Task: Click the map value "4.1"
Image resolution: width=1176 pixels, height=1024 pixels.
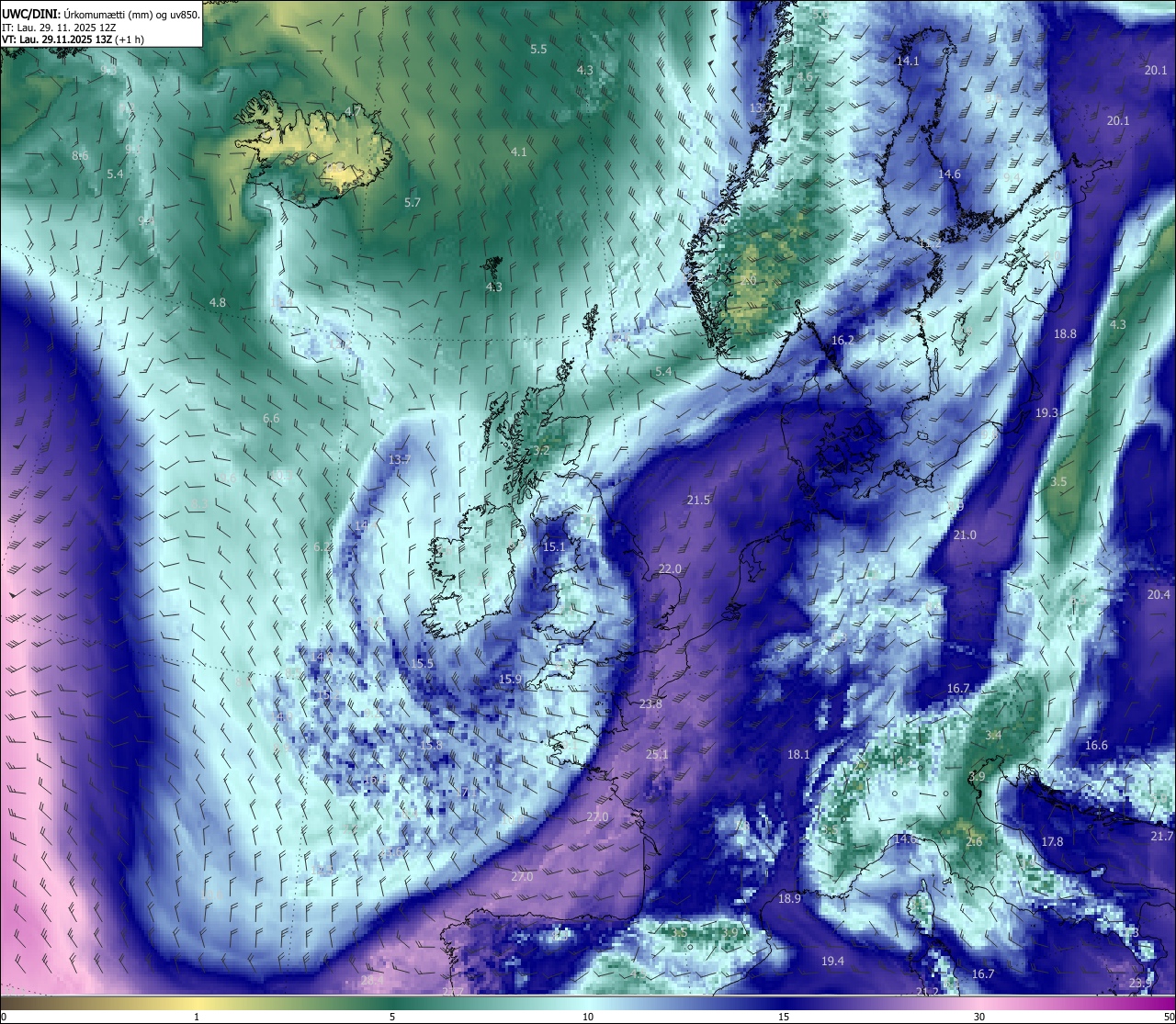Action: click(519, 152)
